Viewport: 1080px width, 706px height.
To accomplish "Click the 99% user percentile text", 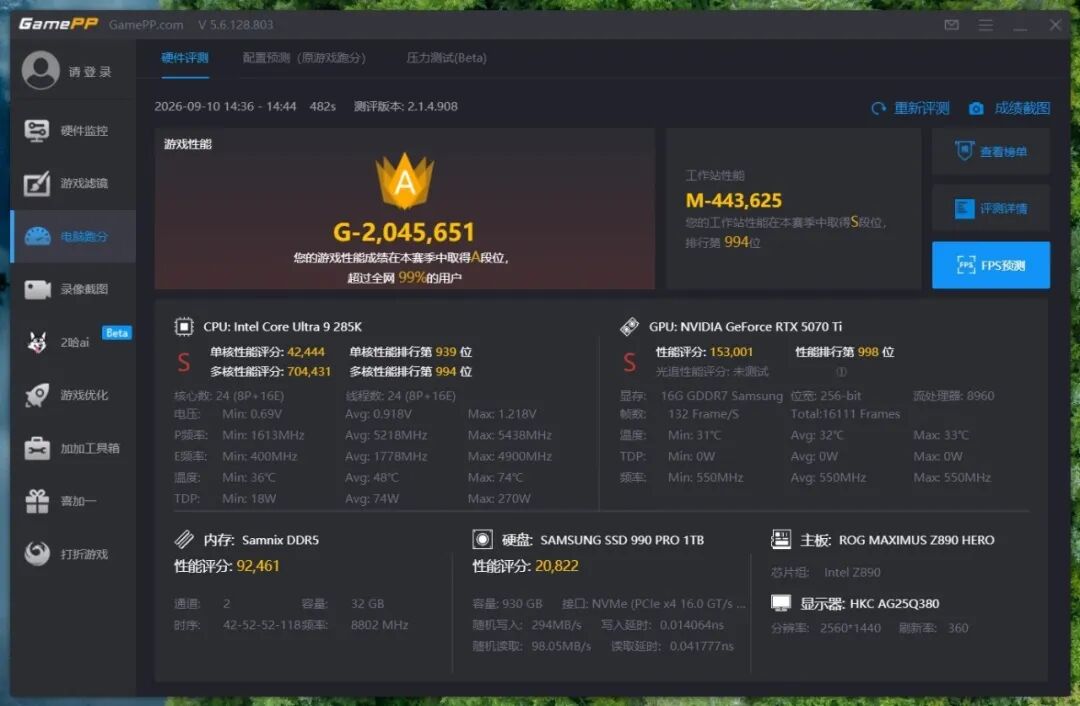I will coord(412,278).
